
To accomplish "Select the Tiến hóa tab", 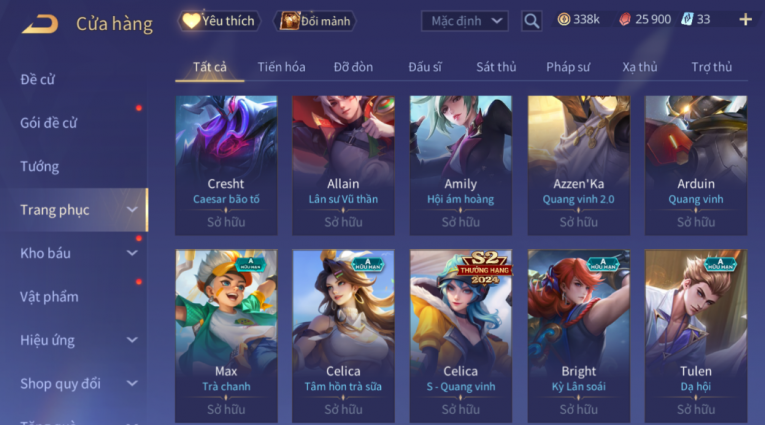I will (282, 67).
